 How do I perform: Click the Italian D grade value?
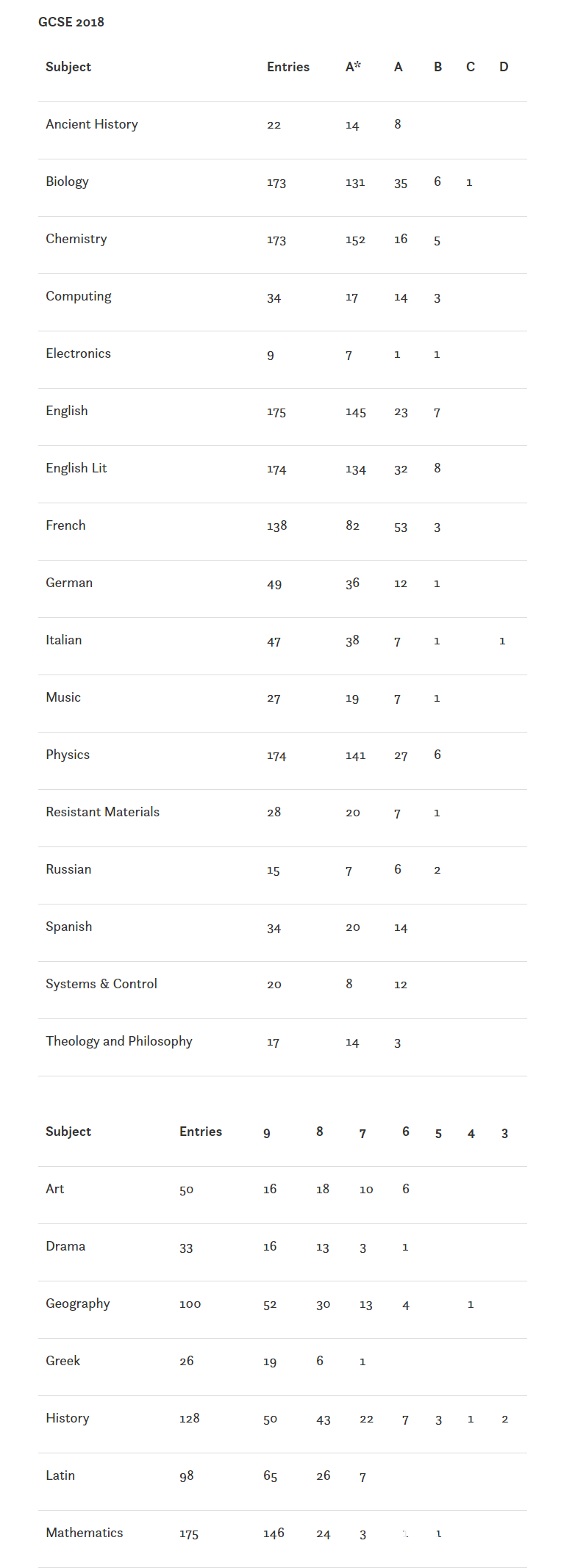[502, 641]
